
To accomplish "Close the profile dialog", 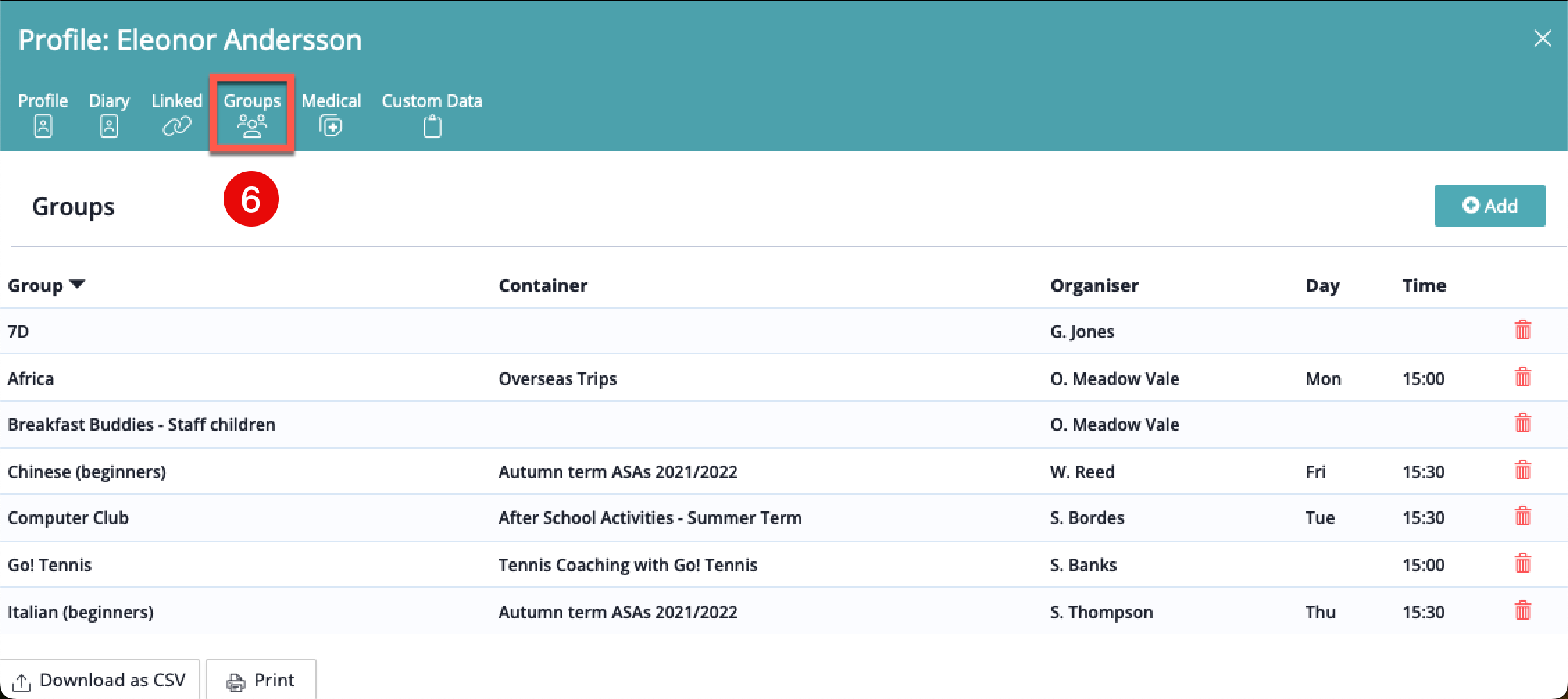I will coord(1542,39).
